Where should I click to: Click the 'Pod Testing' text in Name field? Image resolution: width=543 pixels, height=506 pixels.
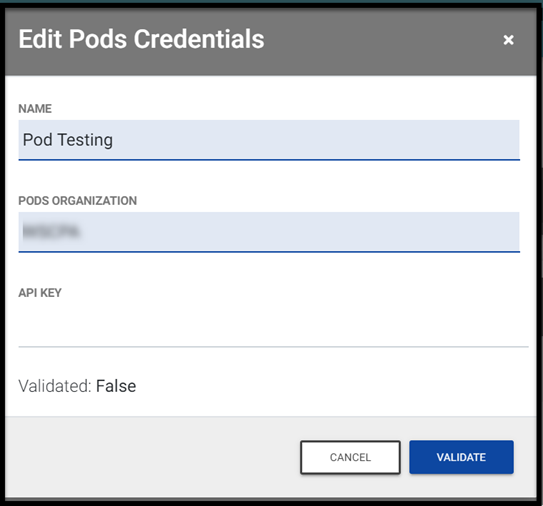68,140
